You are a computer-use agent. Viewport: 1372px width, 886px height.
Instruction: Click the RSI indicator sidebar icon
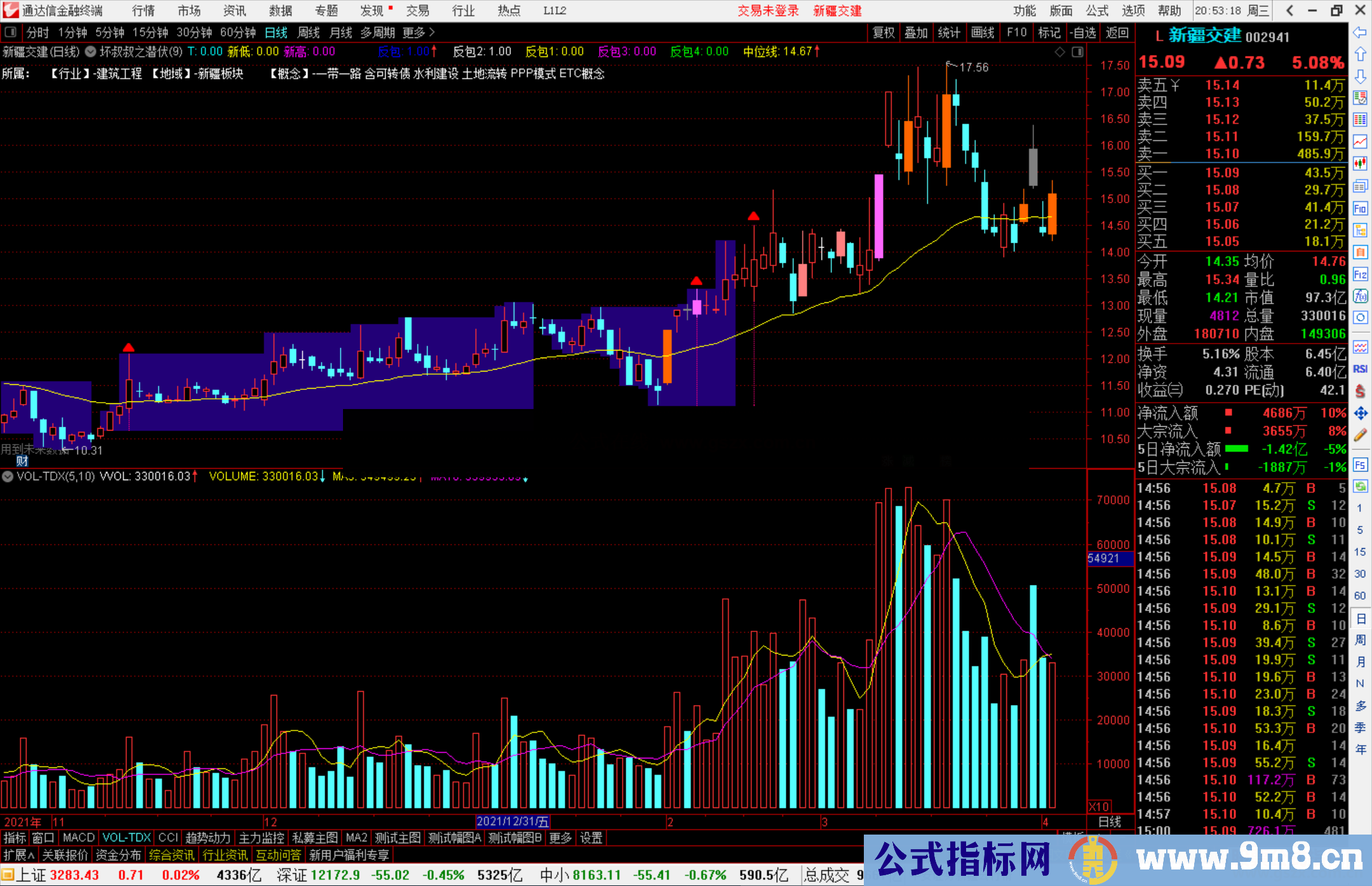tap(1360, 369)
